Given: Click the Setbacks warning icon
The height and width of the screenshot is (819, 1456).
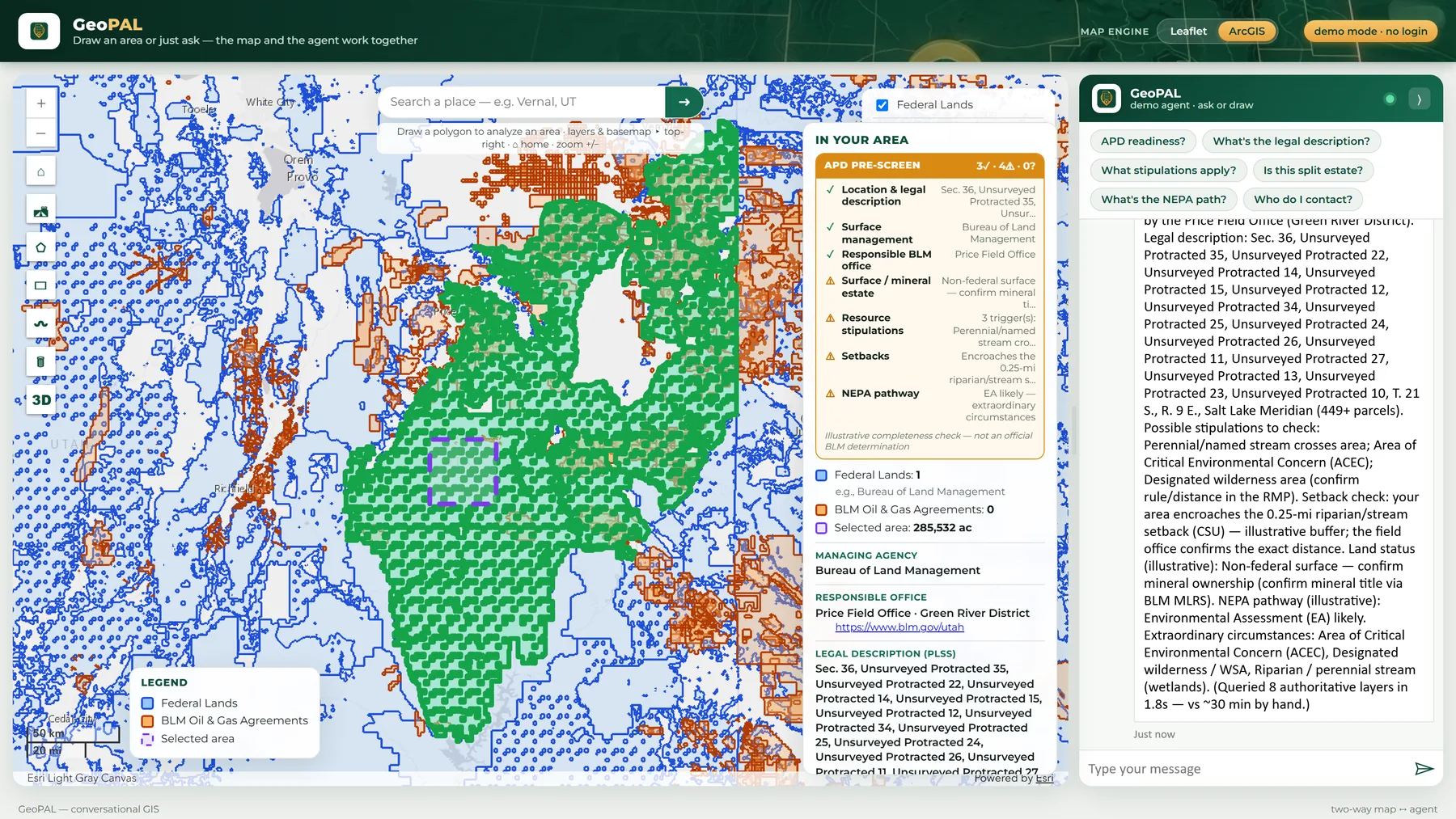Looking at the screenshot, I should [x=830, y=356].
